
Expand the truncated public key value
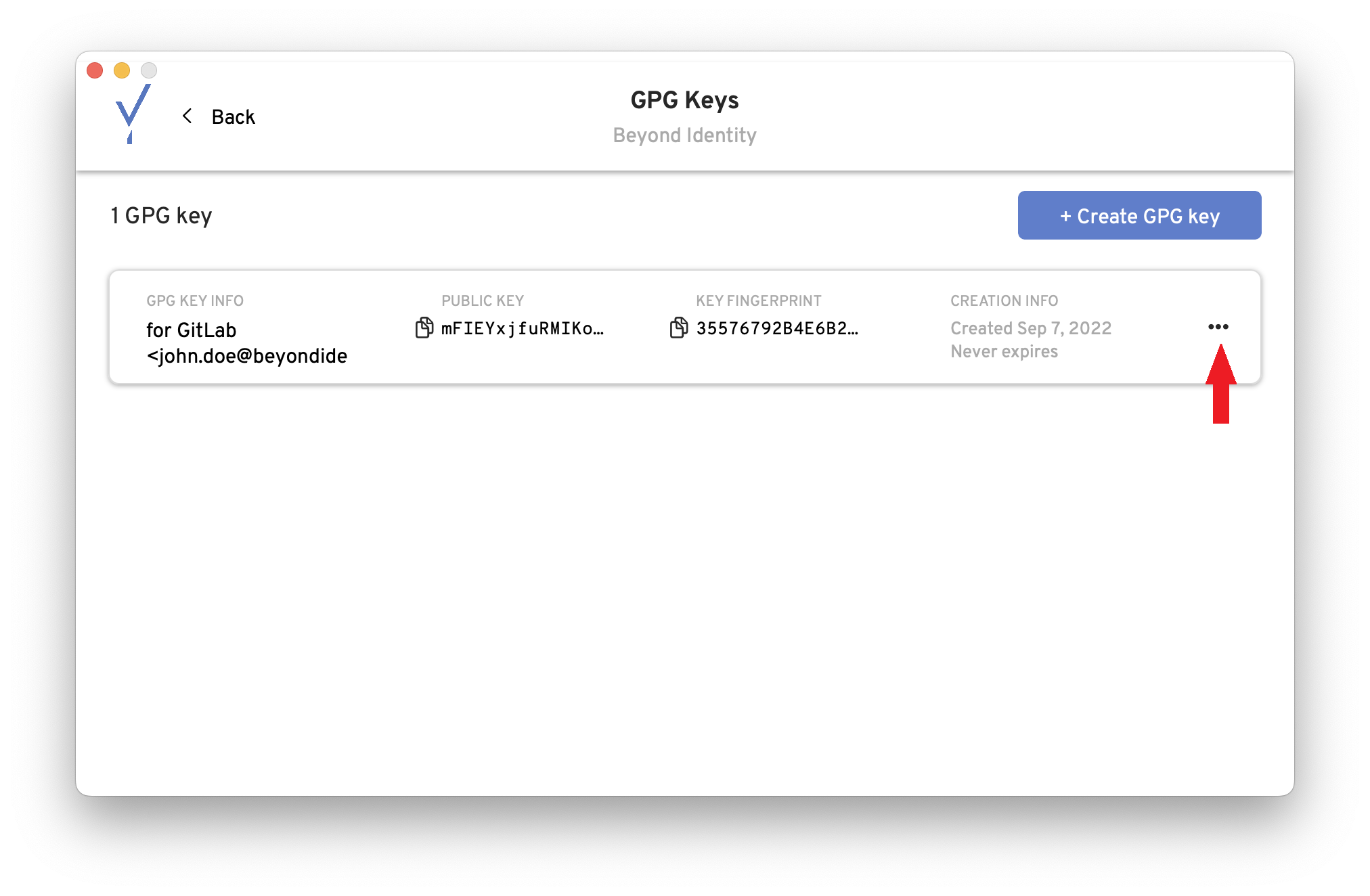pyautogui.click(x=523, y=328)
